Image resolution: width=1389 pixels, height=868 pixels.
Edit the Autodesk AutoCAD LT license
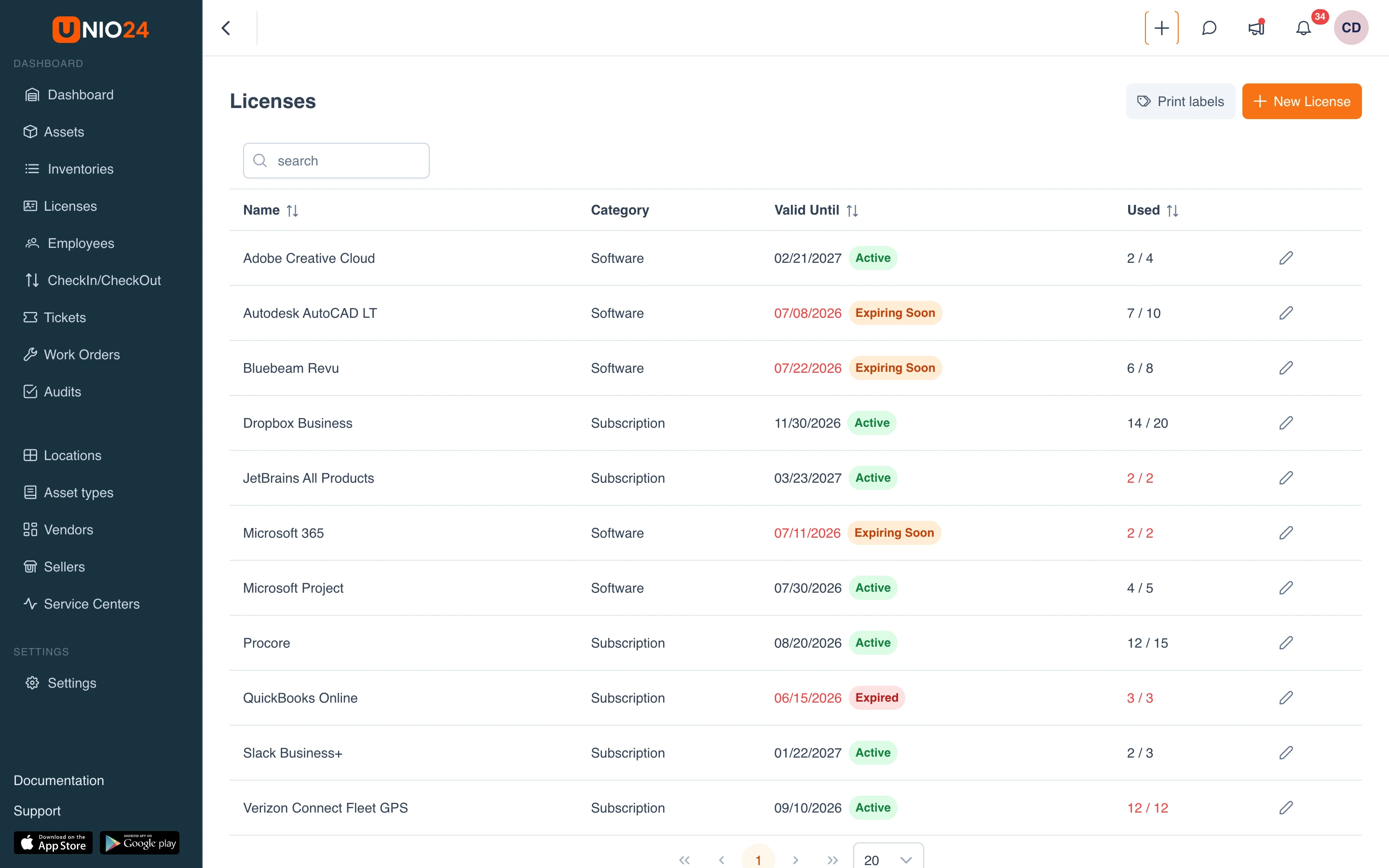pos(1286,313)
